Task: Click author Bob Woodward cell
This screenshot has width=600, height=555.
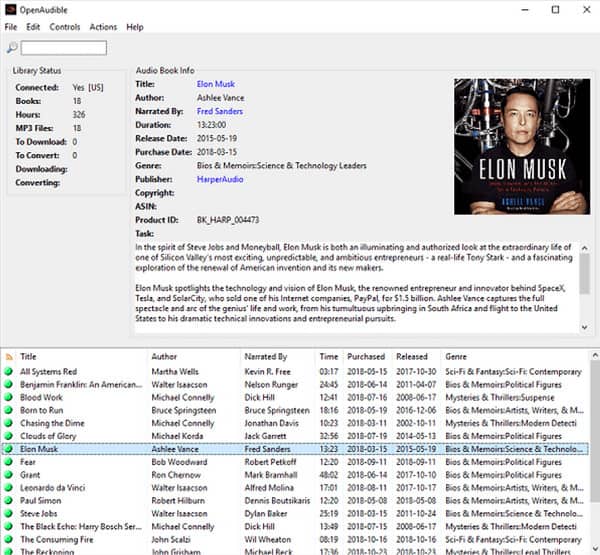Action: [x=179, y=462]
